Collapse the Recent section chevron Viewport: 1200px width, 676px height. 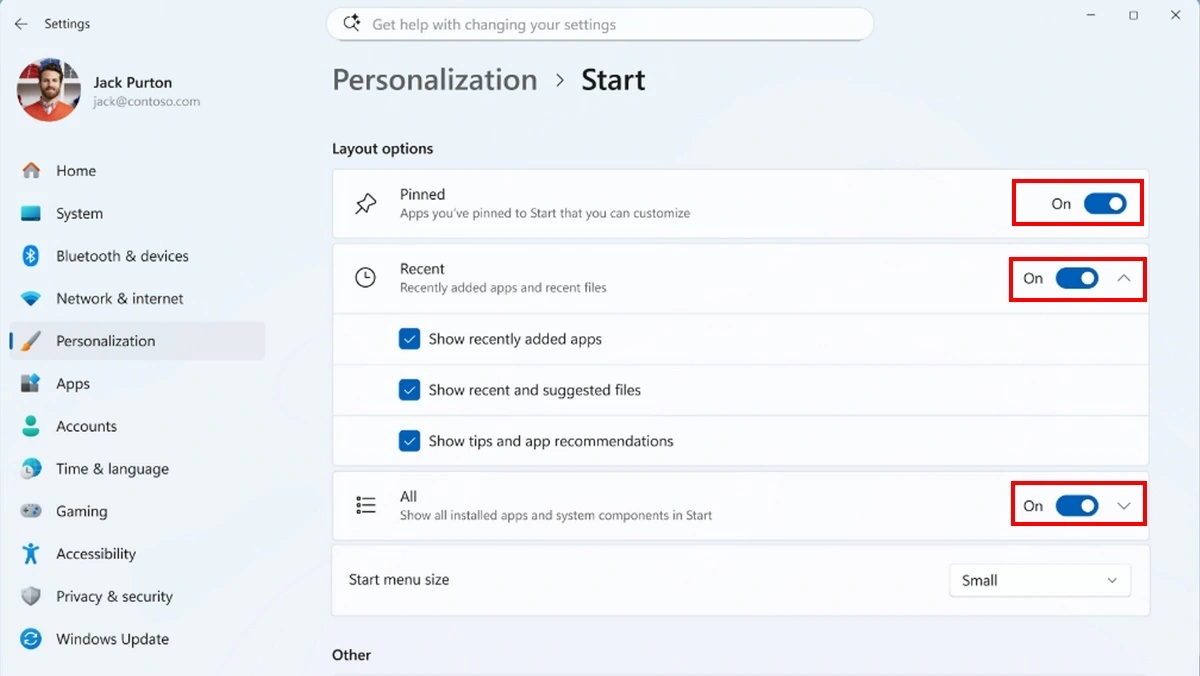coord(1124,279)
